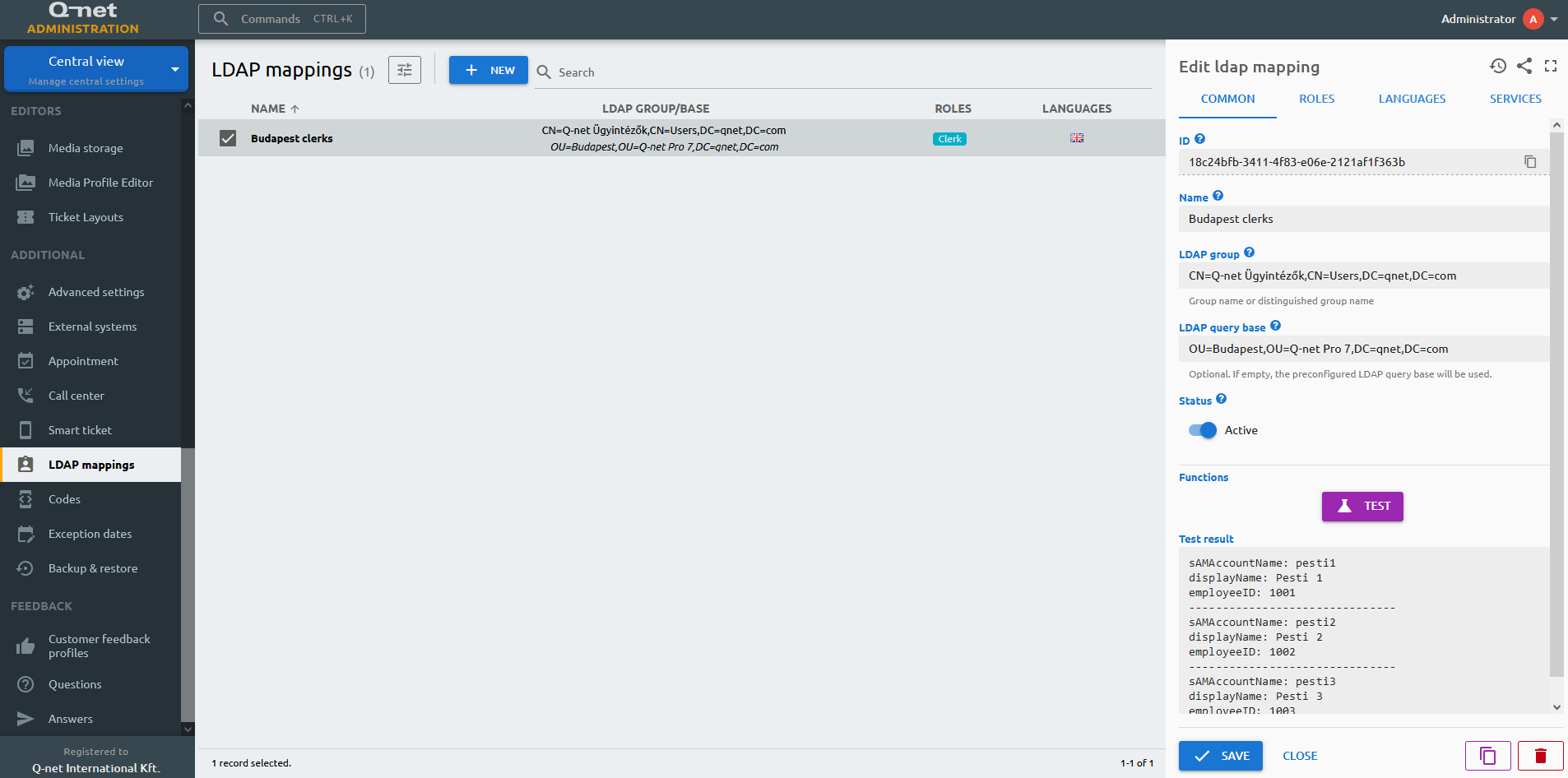
Task: Toggle the Active status switch
Action: point(1203,430)
